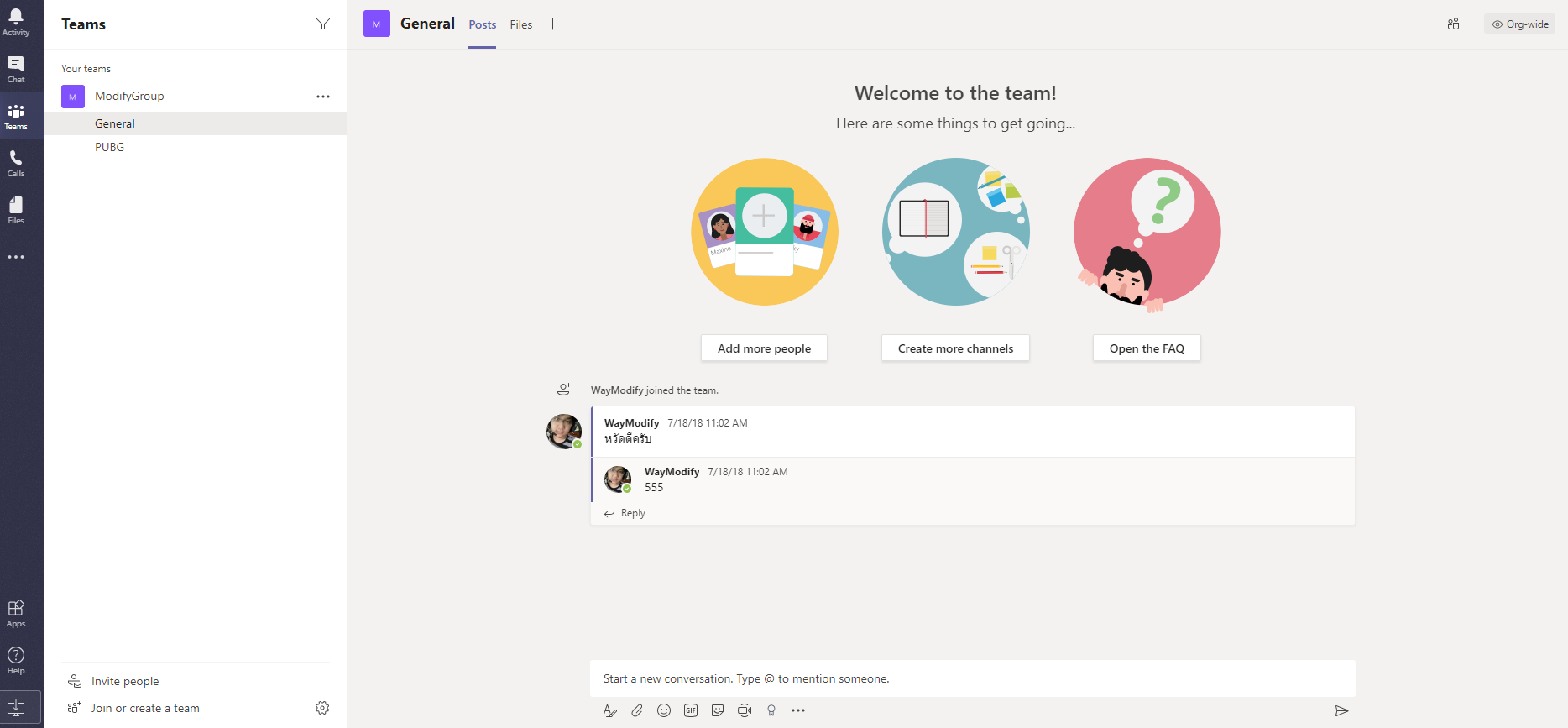The height and width of the screenshot is (728, 1568).
Task: Click Invite people
Action: (x=125, y=681)
